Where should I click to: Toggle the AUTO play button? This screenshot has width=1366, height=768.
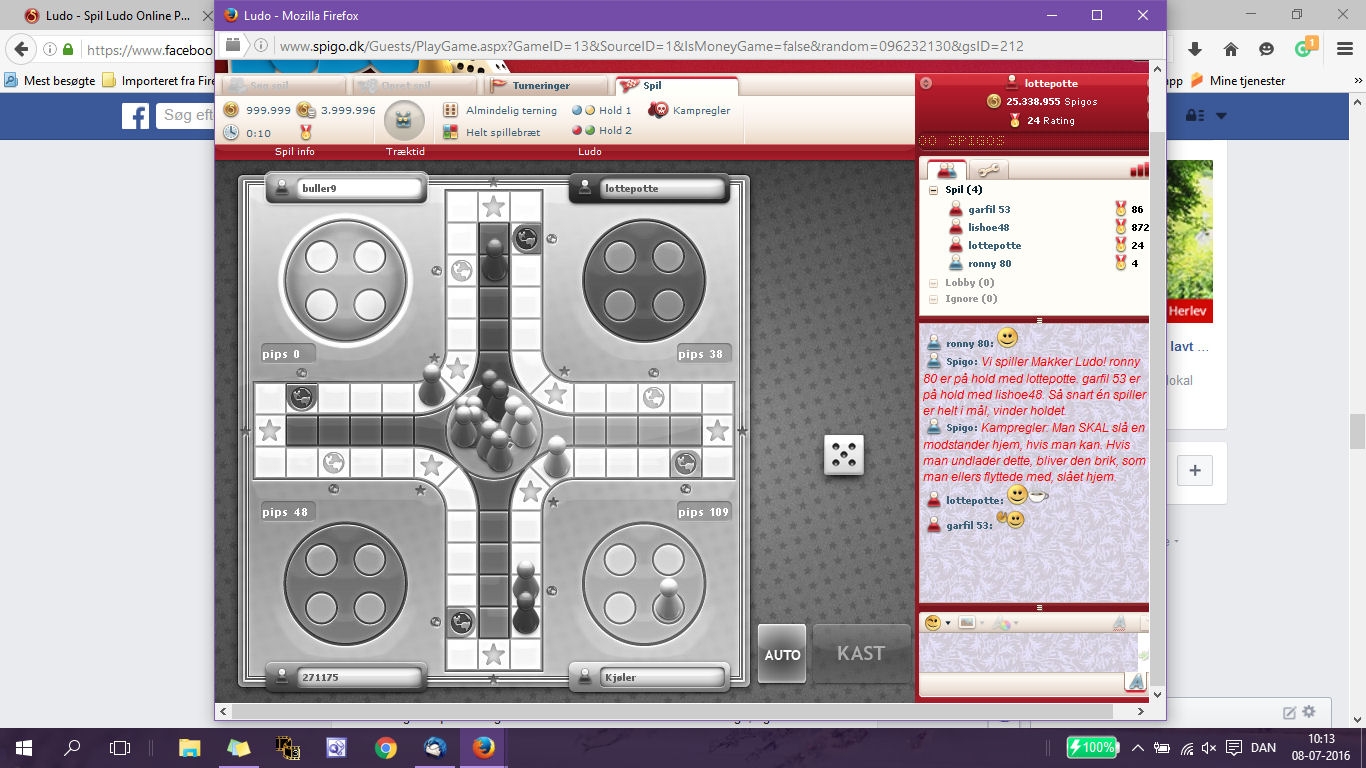(782, 654)
